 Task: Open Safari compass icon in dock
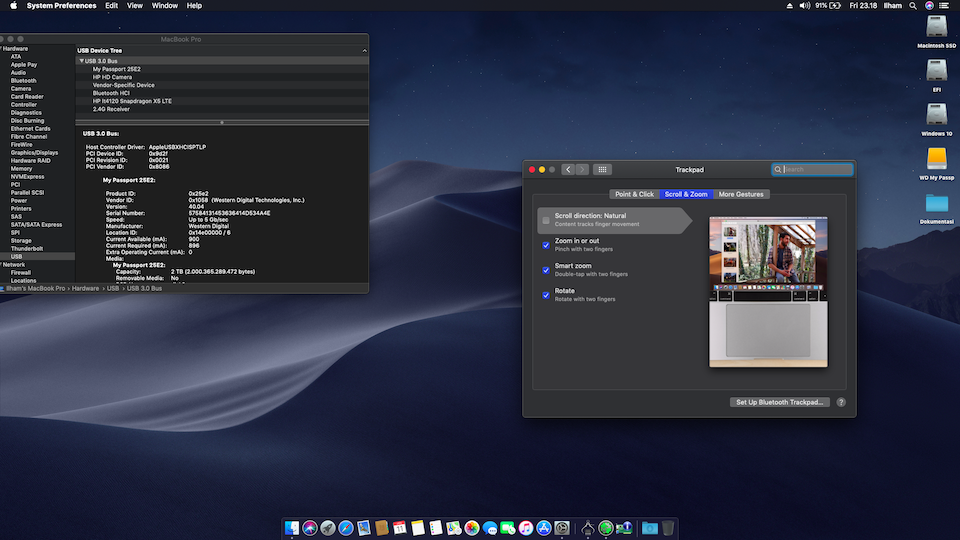coord(346,528)
